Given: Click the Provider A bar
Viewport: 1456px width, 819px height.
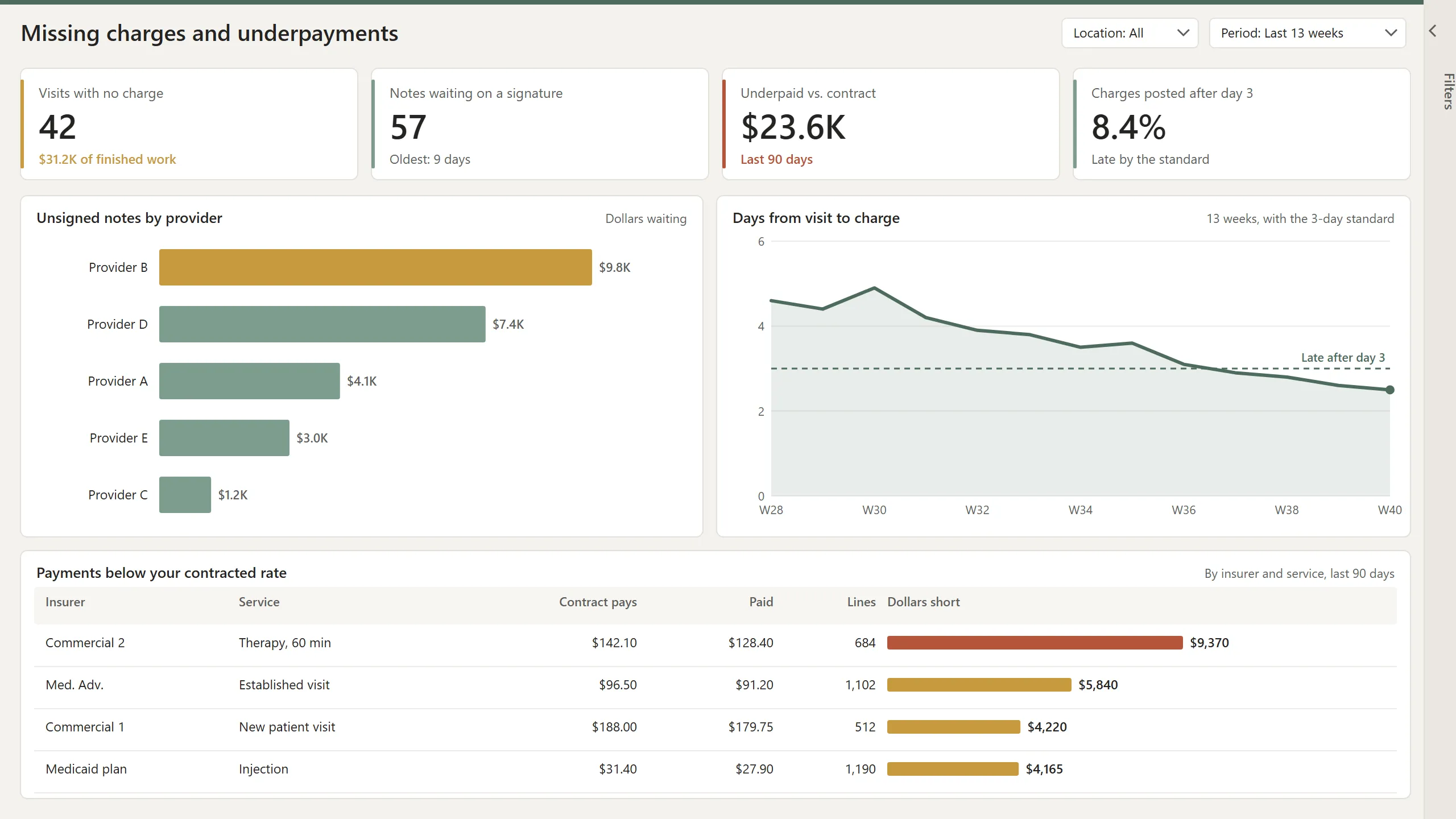Looking at the screenshot, I should tap(250, 381).
